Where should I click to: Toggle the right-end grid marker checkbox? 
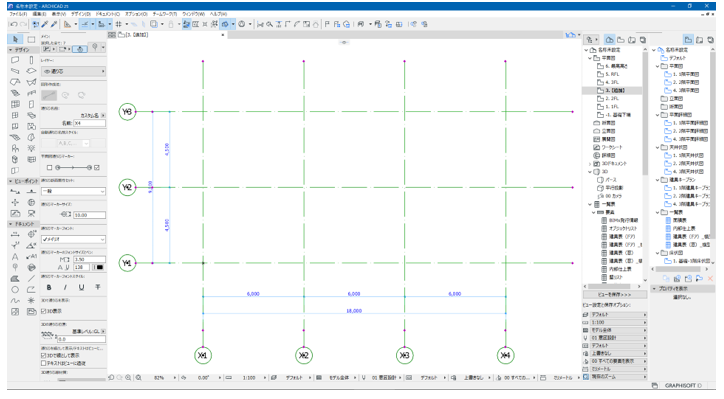coord(97,168)
